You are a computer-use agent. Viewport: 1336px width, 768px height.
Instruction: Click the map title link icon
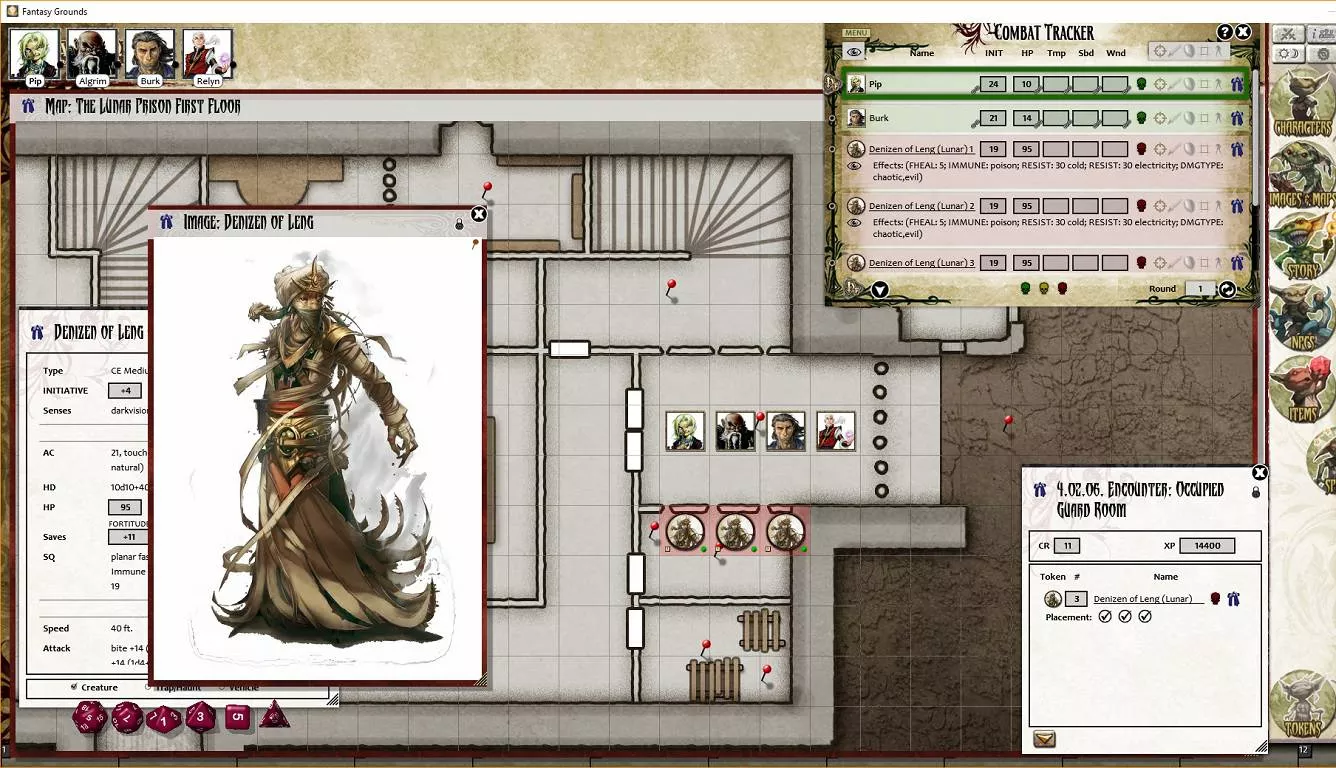tap(28, 106)
